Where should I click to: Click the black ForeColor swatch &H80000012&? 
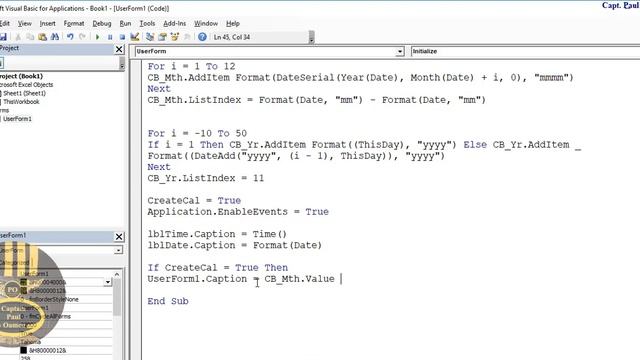pyautogui.click(x=24, y=350)
